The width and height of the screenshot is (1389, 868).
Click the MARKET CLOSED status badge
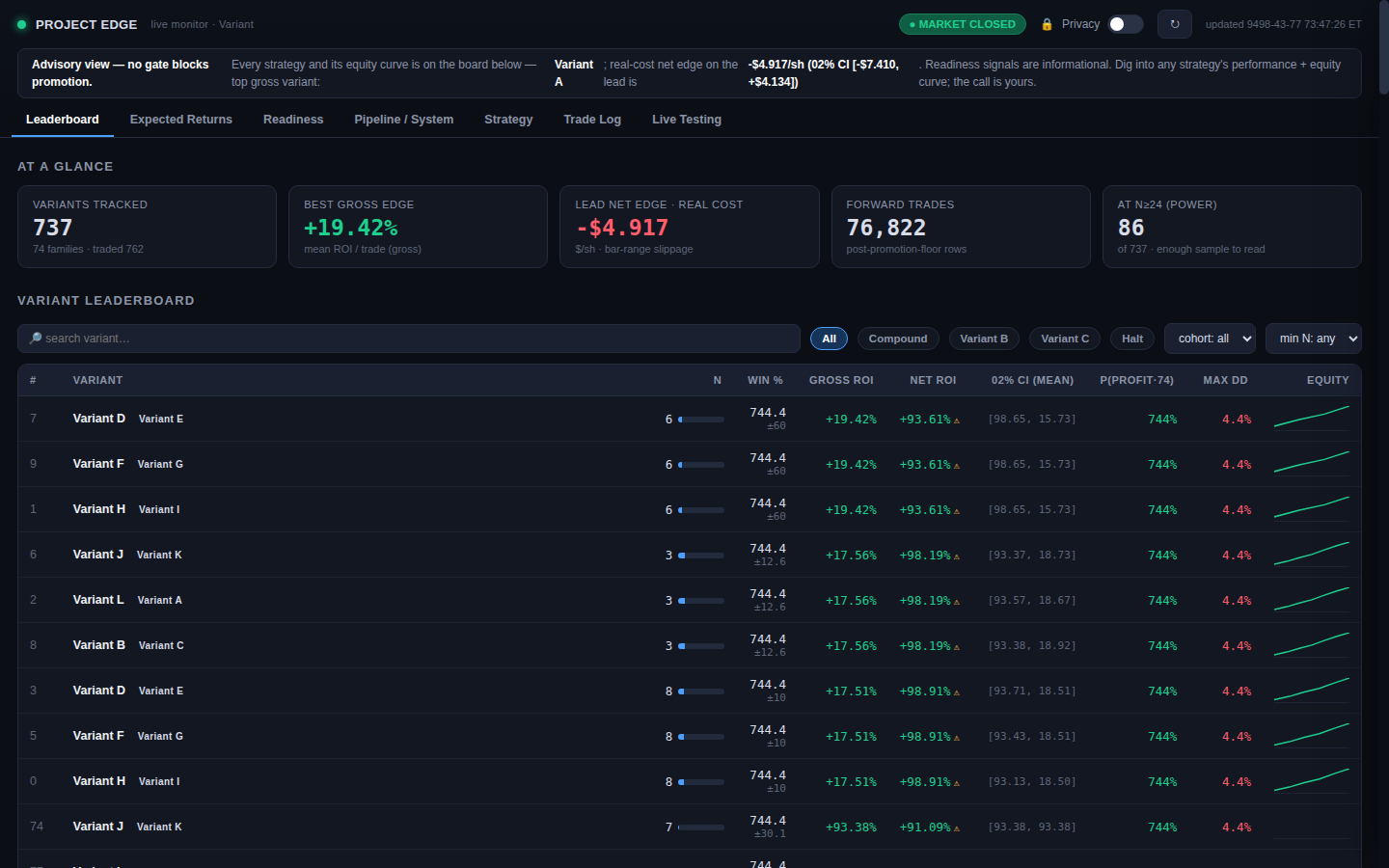[962, 24]
